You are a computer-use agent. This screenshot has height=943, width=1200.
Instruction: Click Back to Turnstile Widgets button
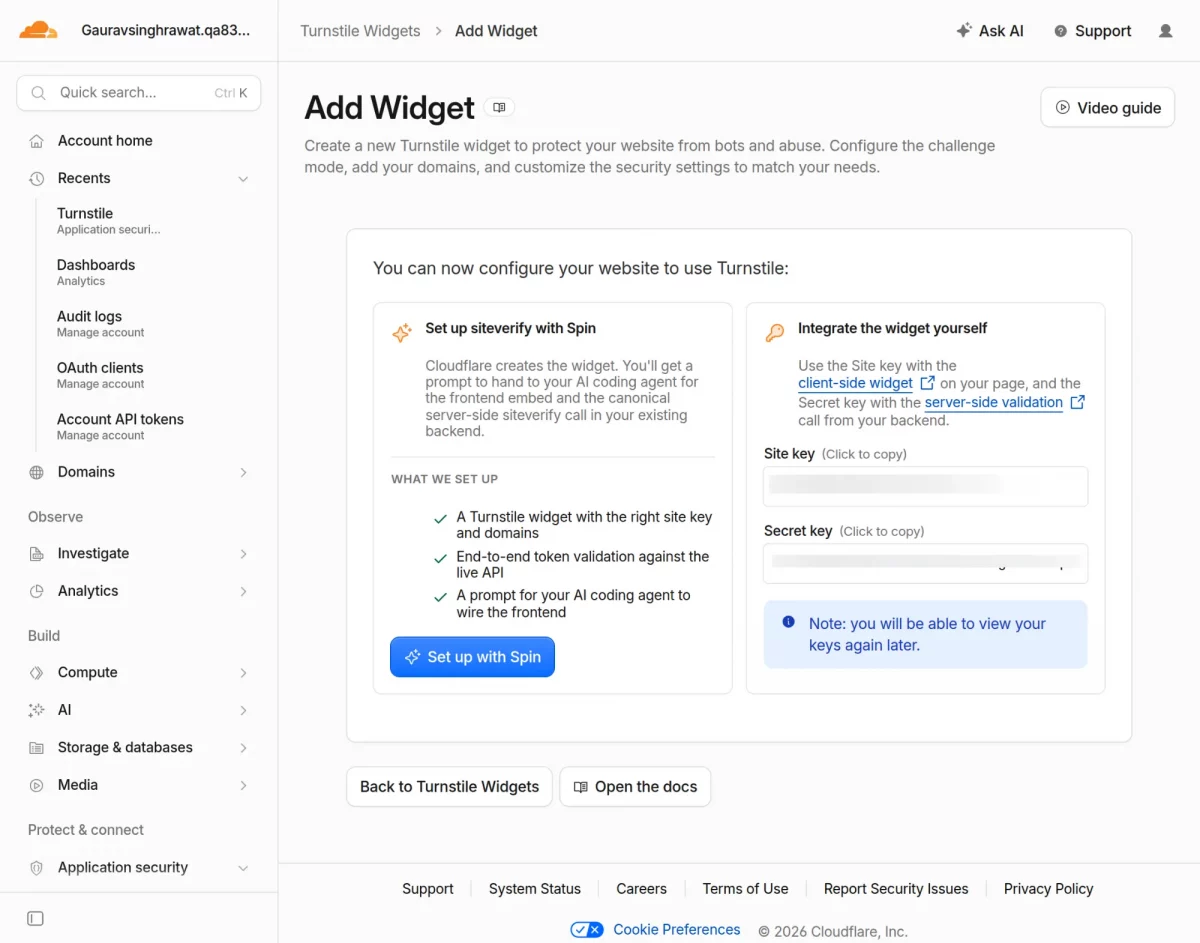[449, 787]
